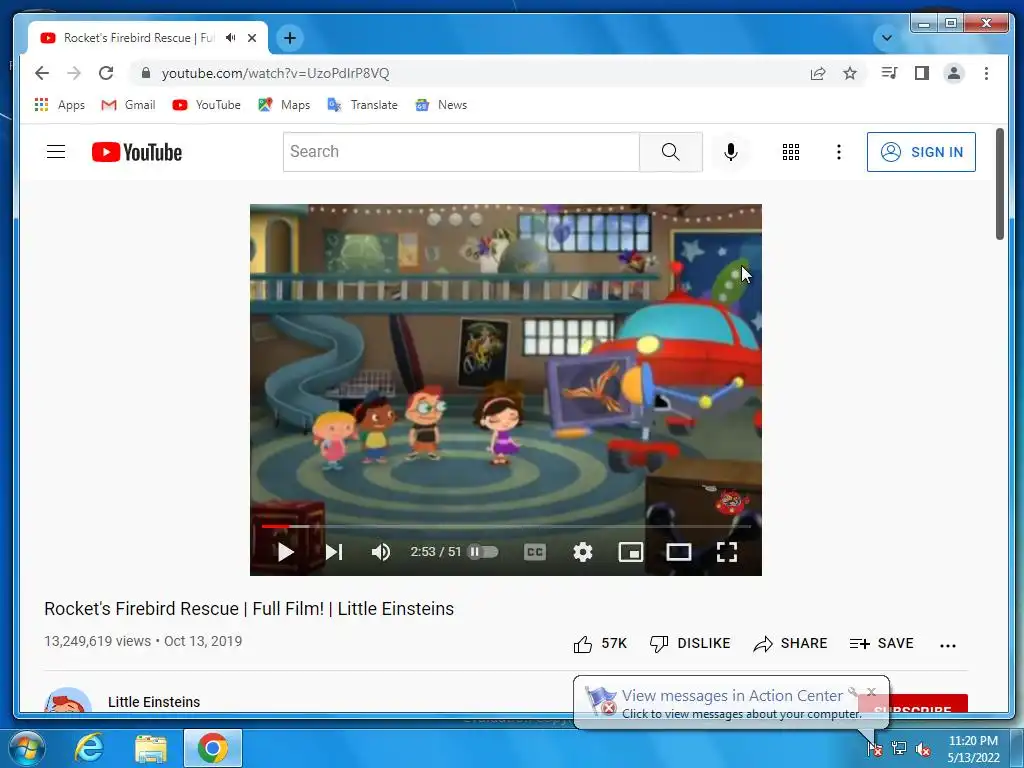Open Chrome's three-dot menu
This screenshot has height=768, width=1024.
pos(986,73)
